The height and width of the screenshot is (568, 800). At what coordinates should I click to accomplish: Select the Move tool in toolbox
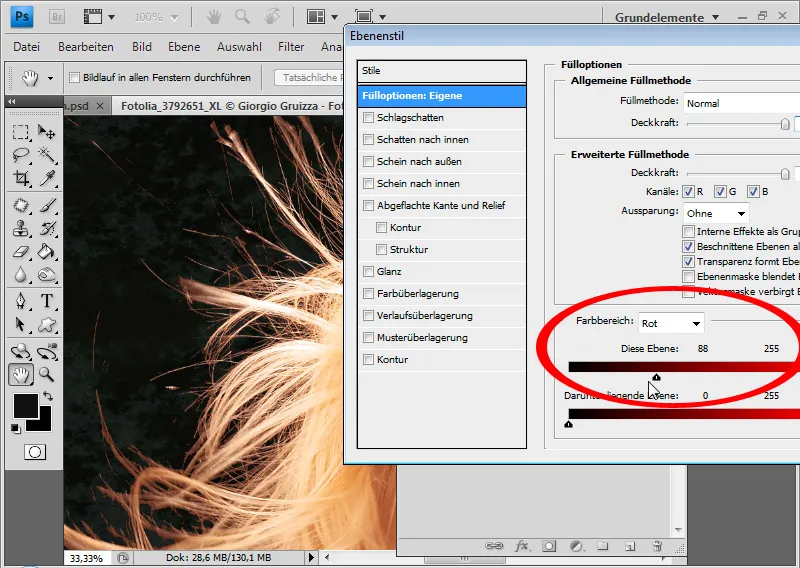pyautogui.click(x=47, y=132)
